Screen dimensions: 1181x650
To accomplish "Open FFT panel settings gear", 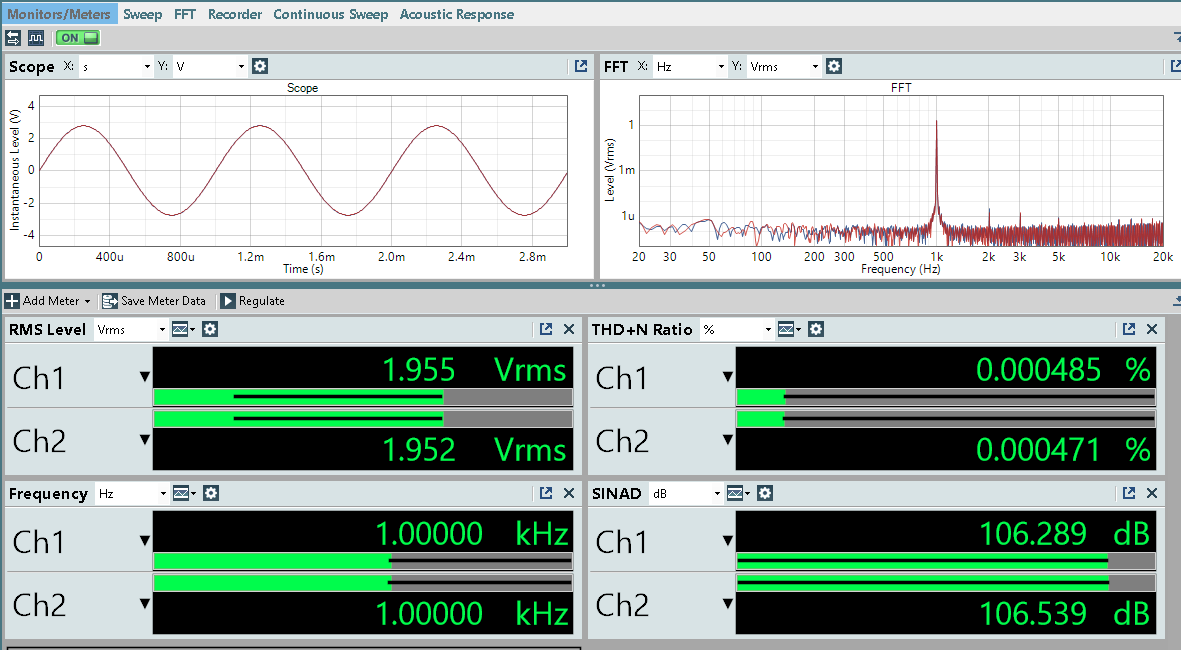I will click(834, 67).
